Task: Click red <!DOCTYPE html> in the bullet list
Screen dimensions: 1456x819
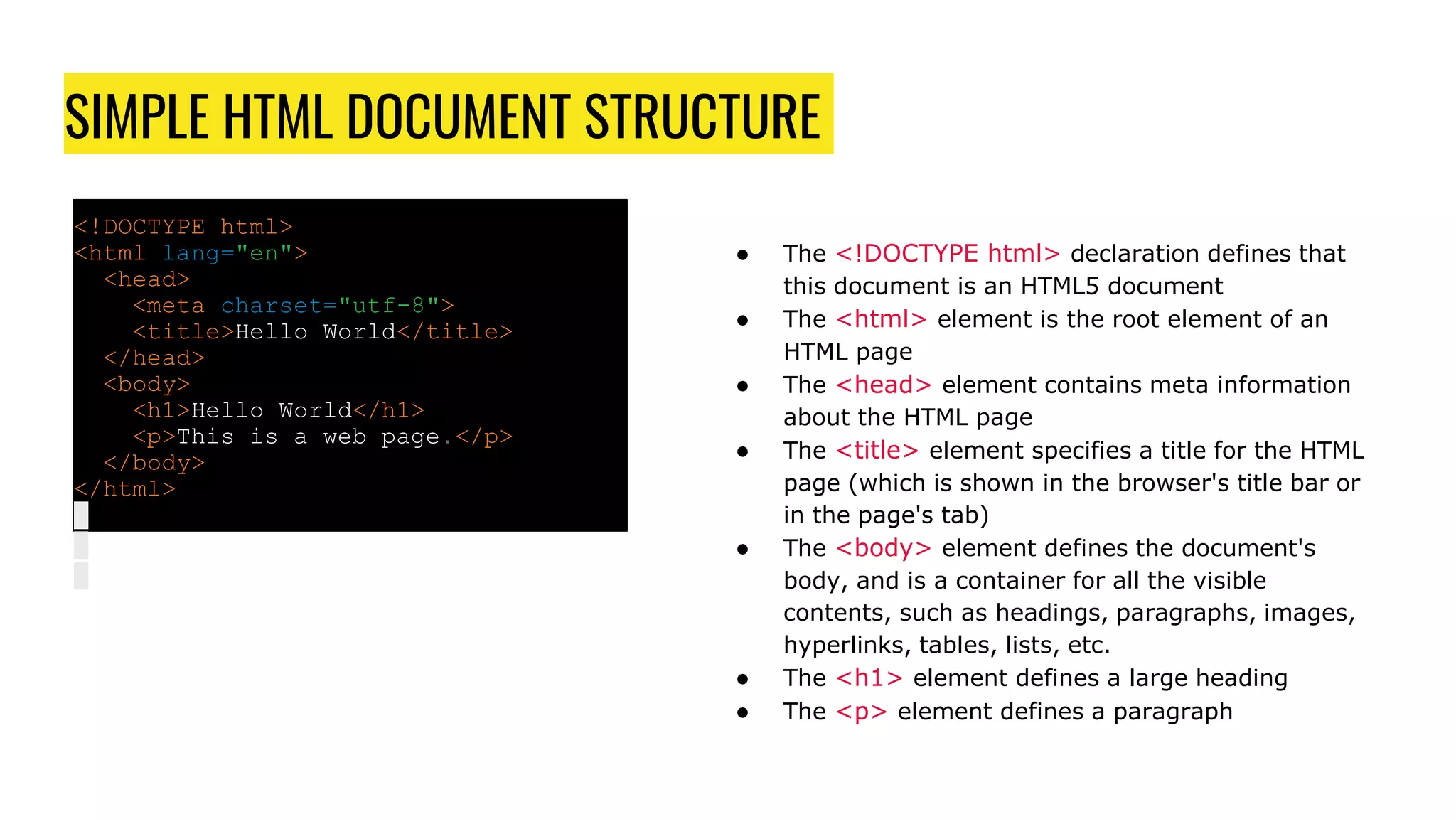Action: [948, 254]
